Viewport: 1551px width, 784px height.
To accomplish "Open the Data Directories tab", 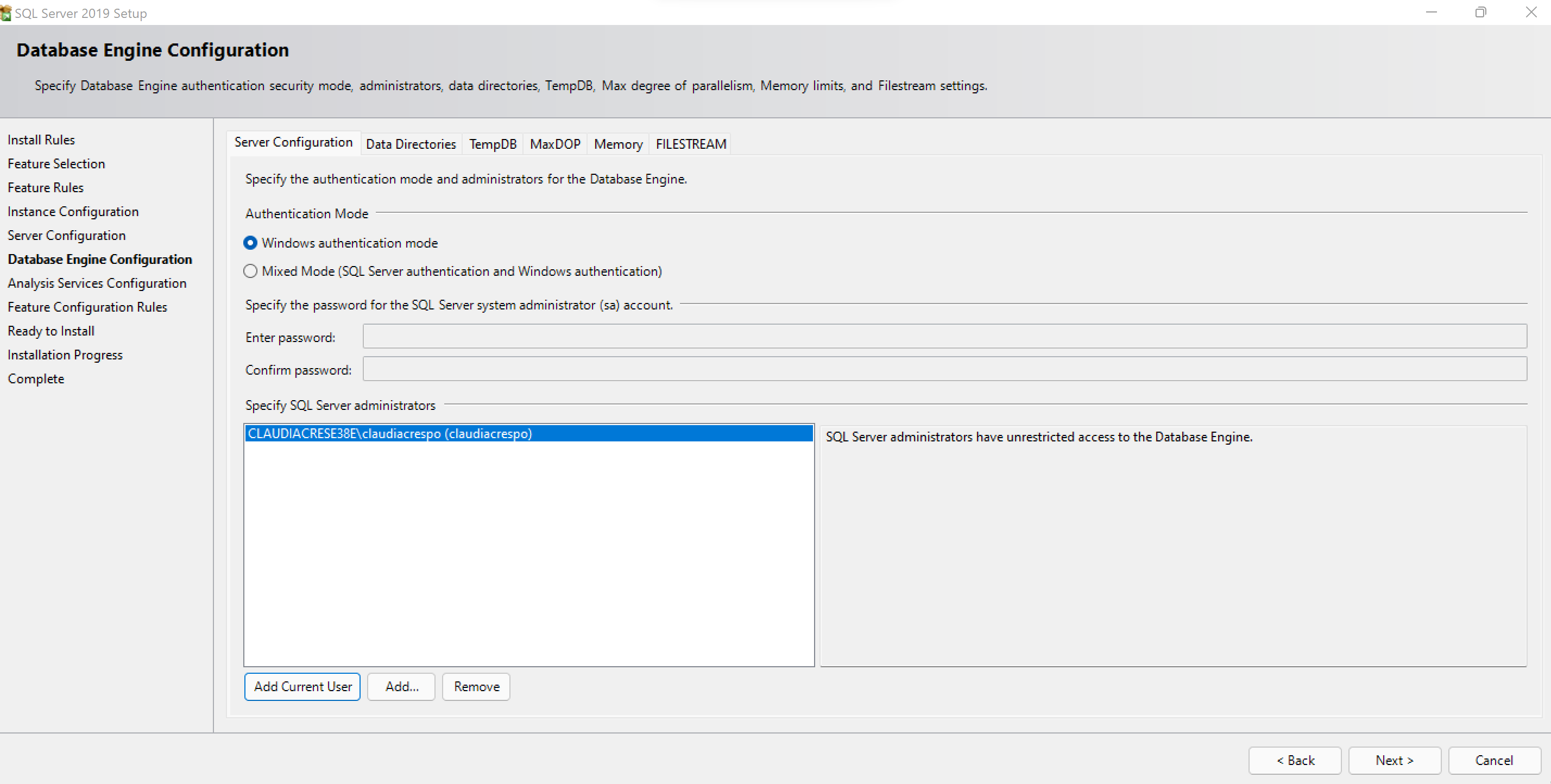I will pyautogui.click(x=411, y=144).
